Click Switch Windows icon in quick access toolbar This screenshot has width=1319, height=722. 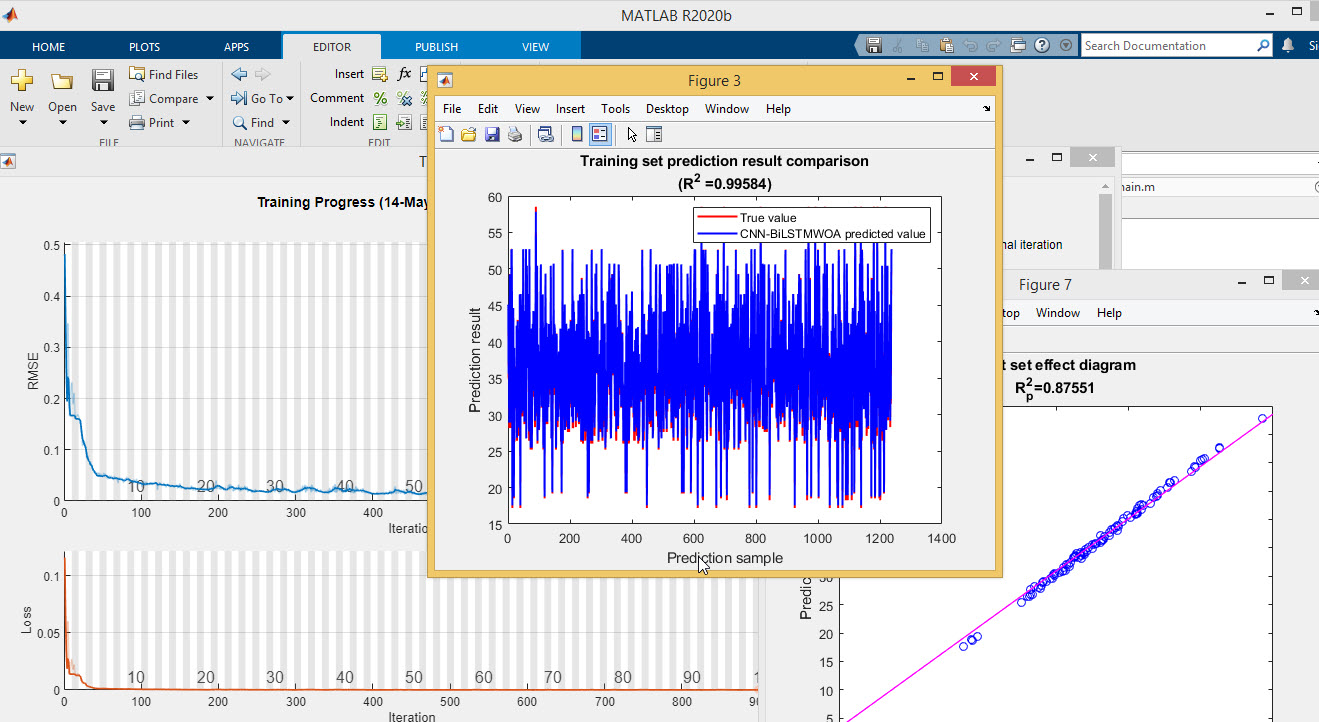[1018, 45]
